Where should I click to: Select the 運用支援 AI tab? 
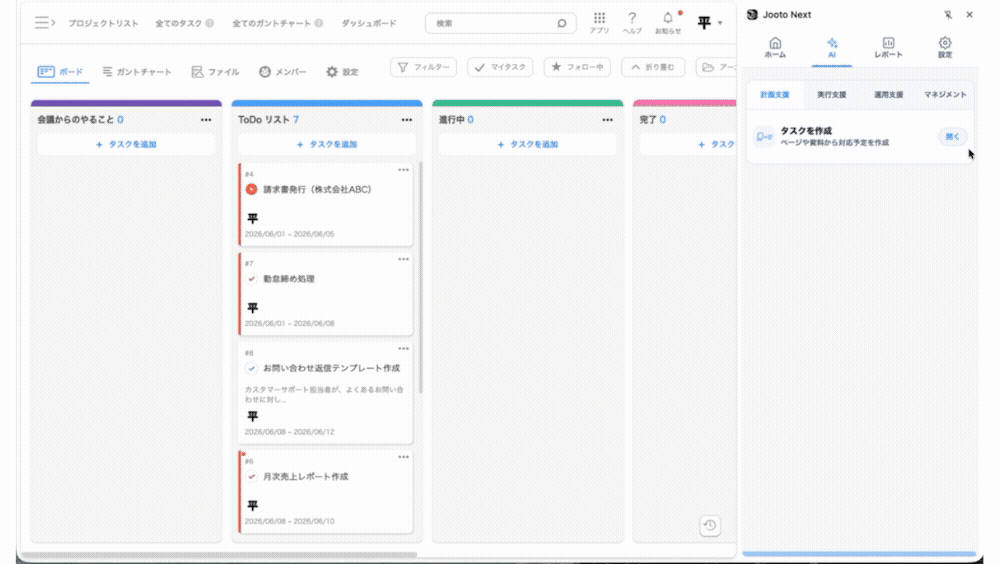click(x=888, y=94)
